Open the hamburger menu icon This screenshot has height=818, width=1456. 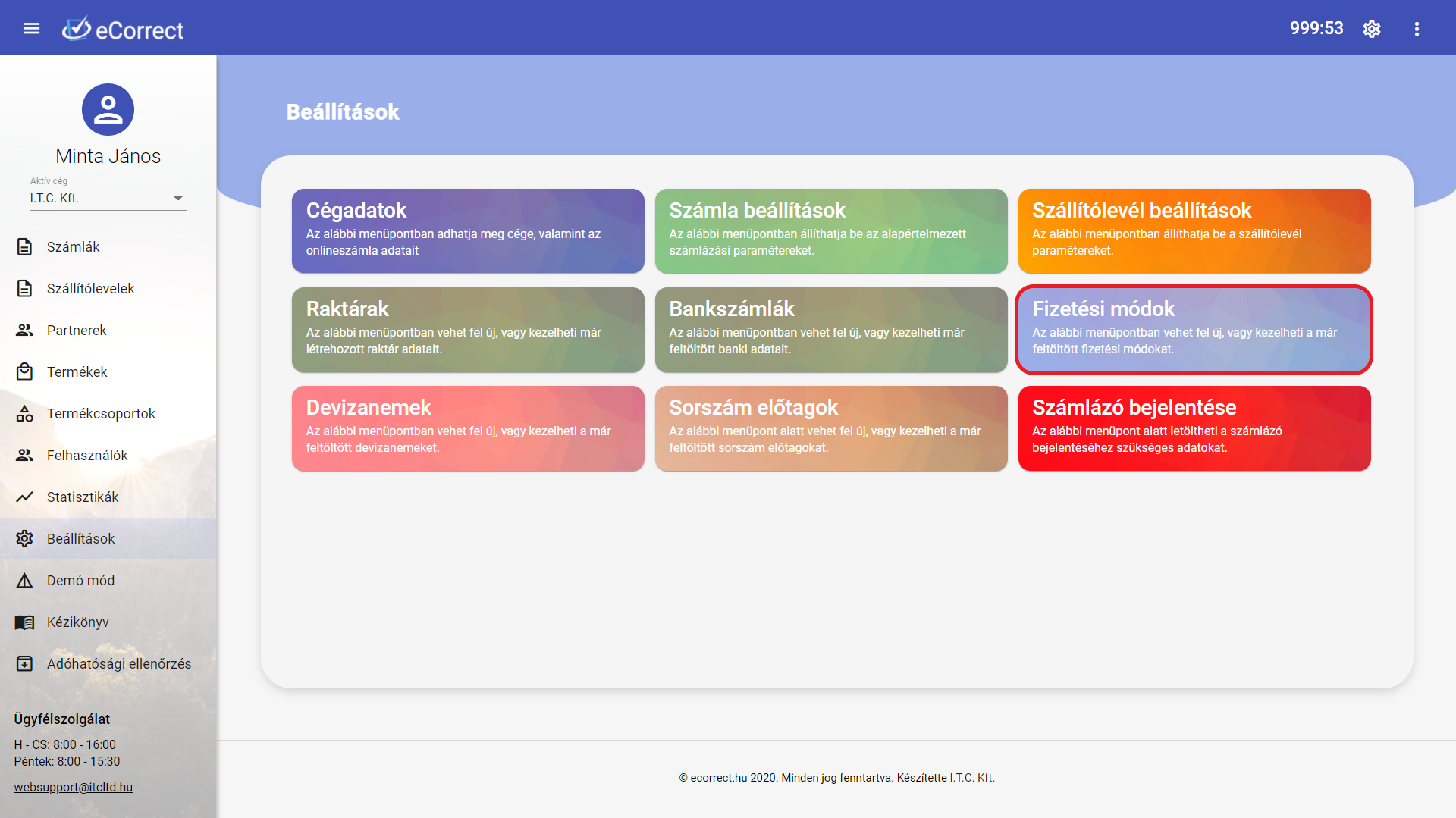click(x=31, y=29)
